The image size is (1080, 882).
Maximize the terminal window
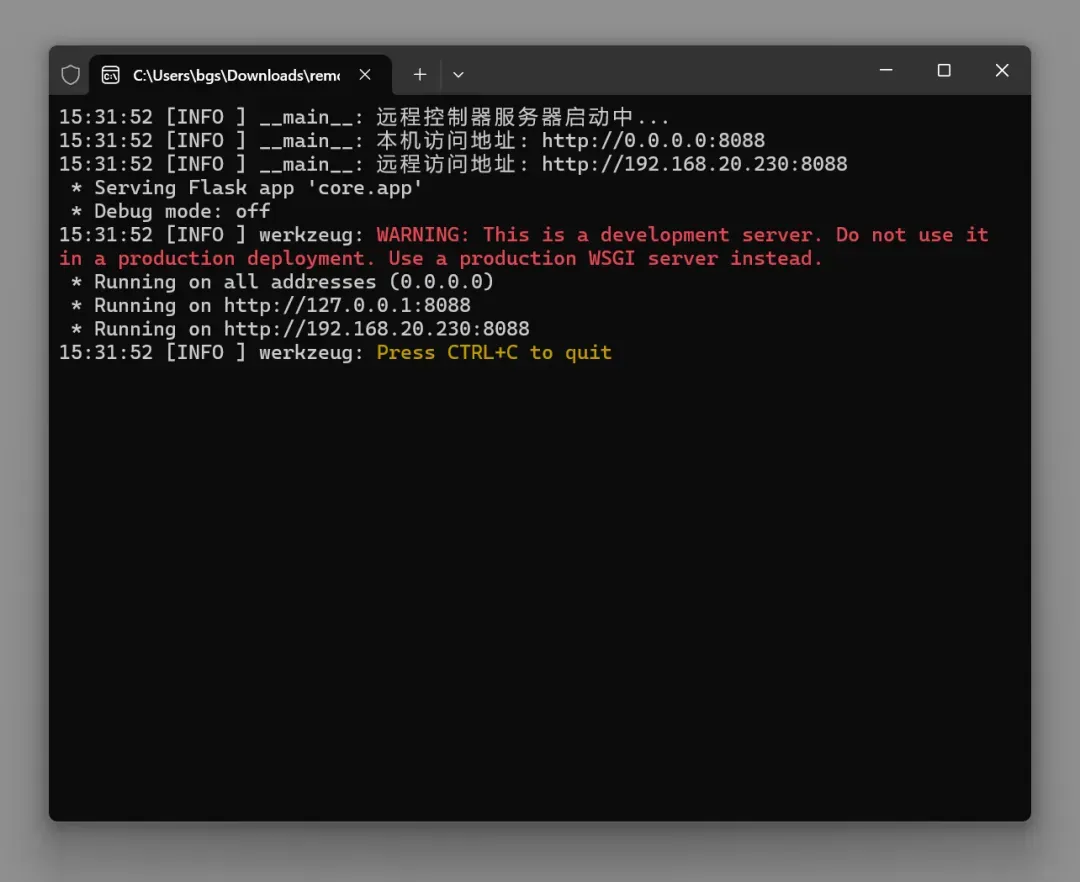coord(944,70)
